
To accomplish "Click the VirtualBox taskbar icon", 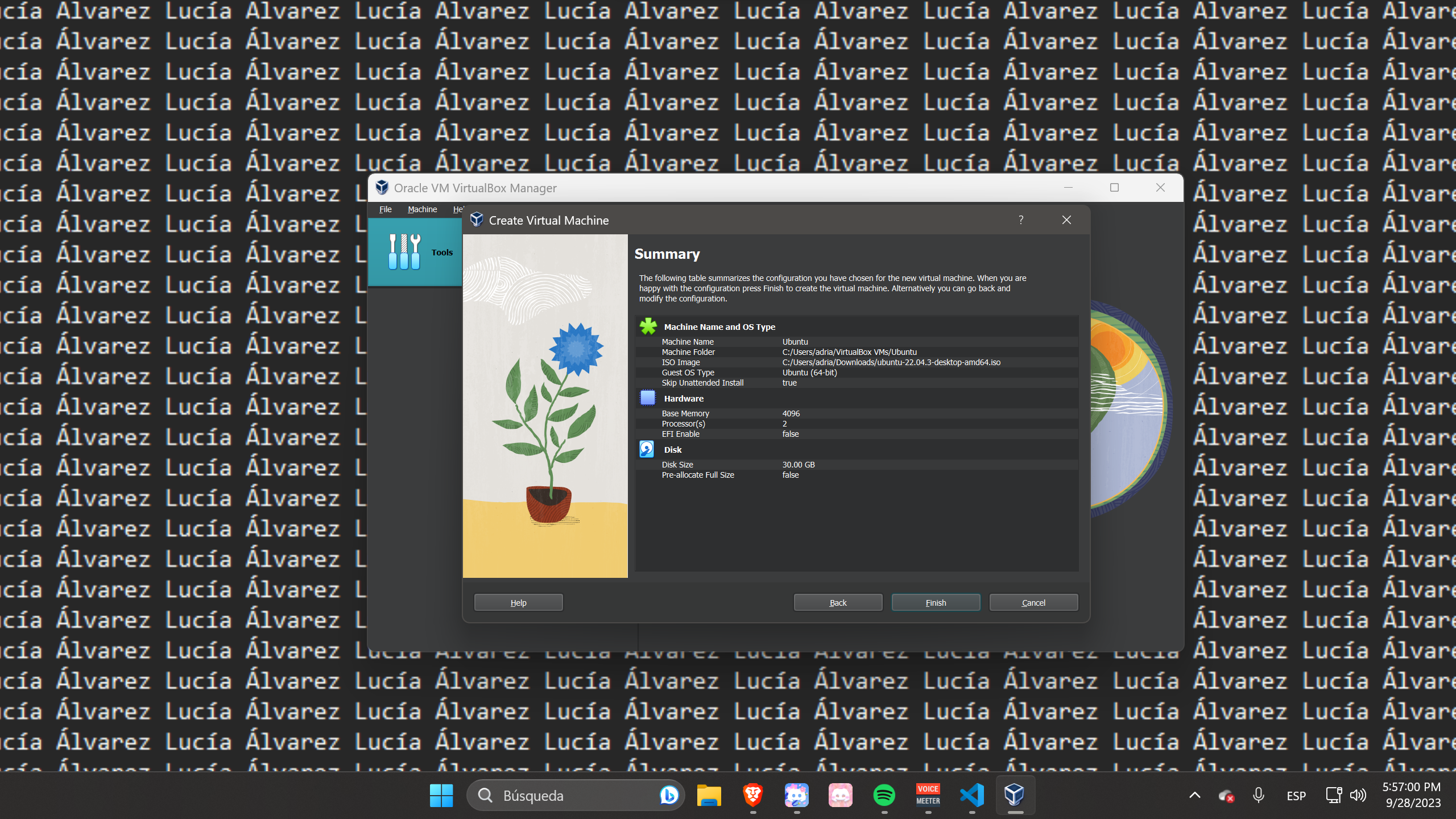I will (1015, 795).
